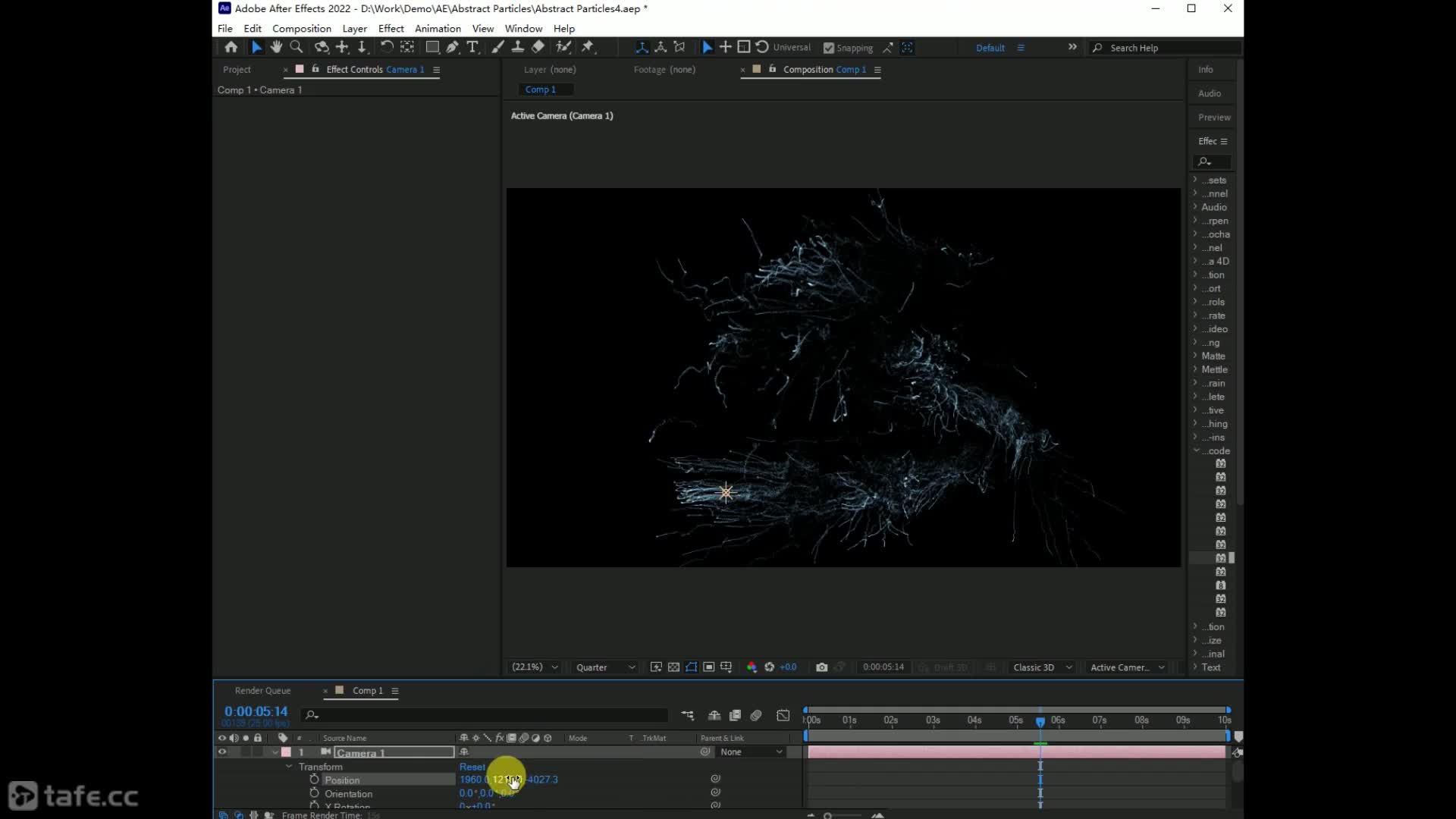The image size is (1456, 819).
Task: Click the timeline current time 0:00:05:14
Action: click(x=256, y=711)
